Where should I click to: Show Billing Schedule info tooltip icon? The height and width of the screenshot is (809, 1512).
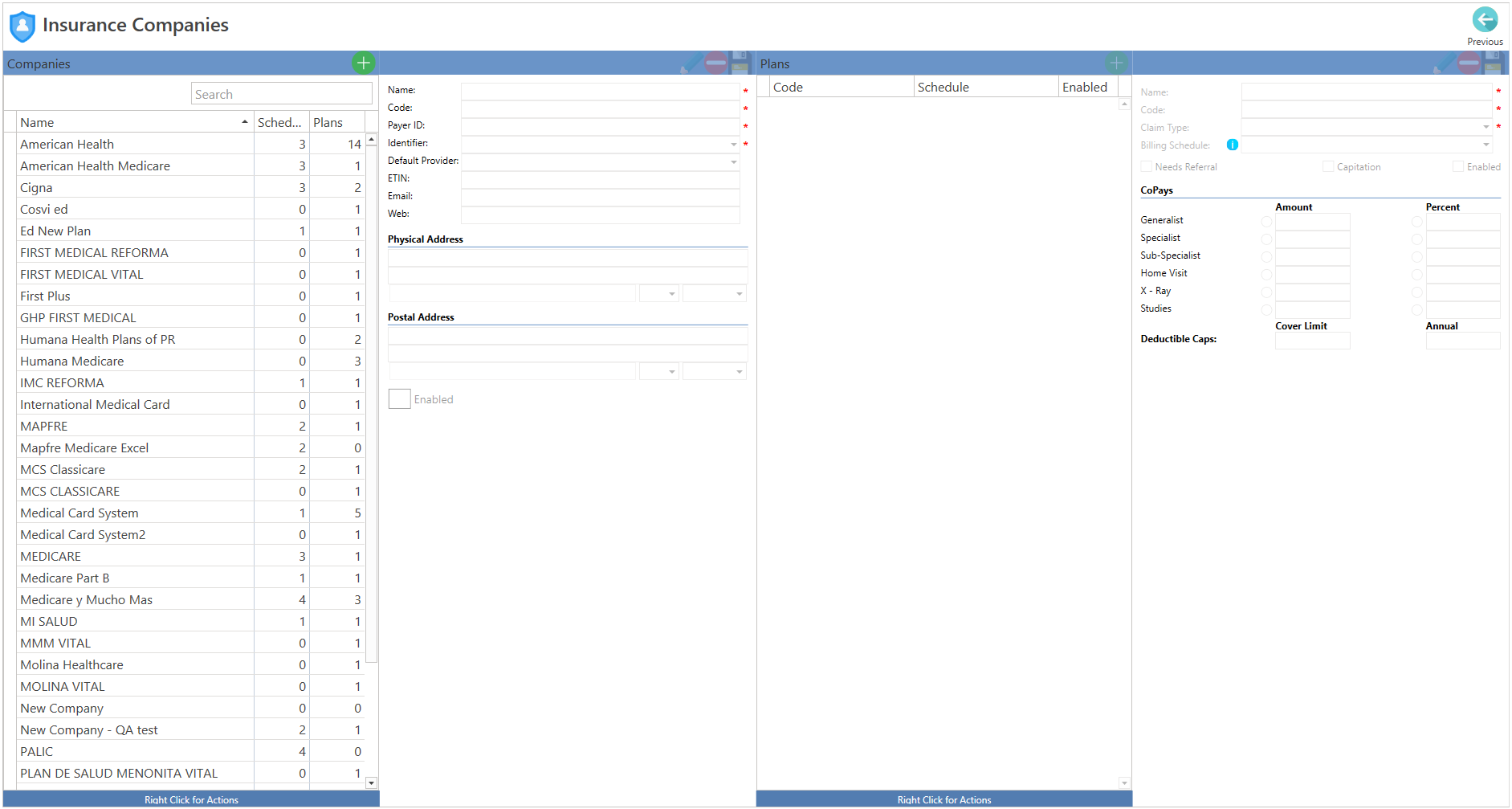pos(1232,145)
